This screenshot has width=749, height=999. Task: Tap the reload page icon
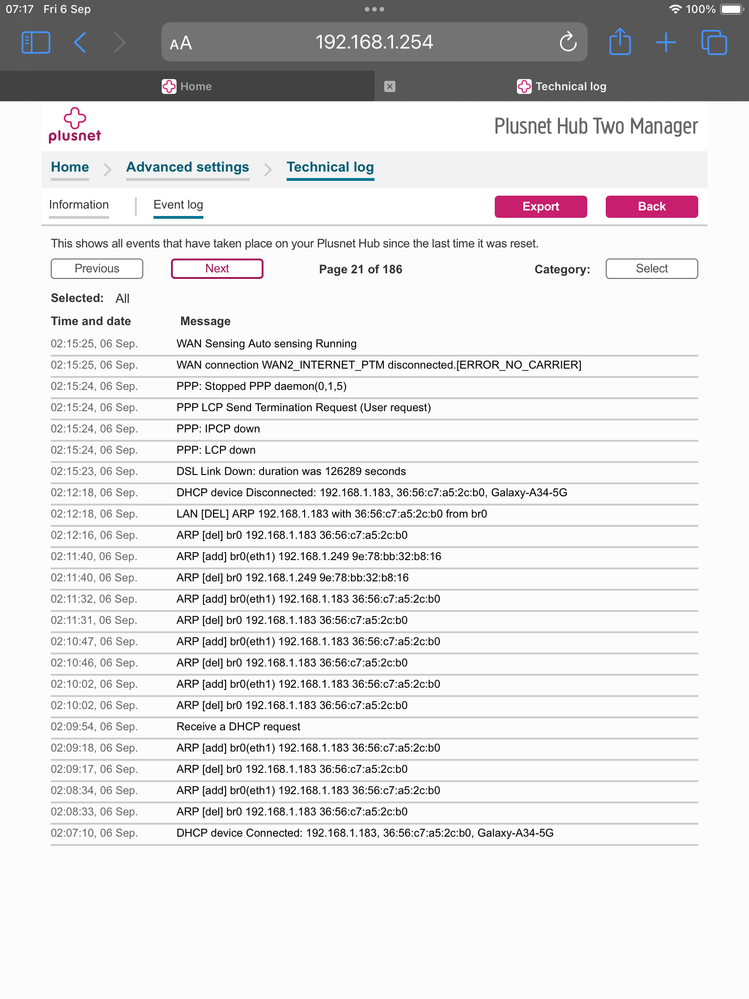tap(567, 42)
